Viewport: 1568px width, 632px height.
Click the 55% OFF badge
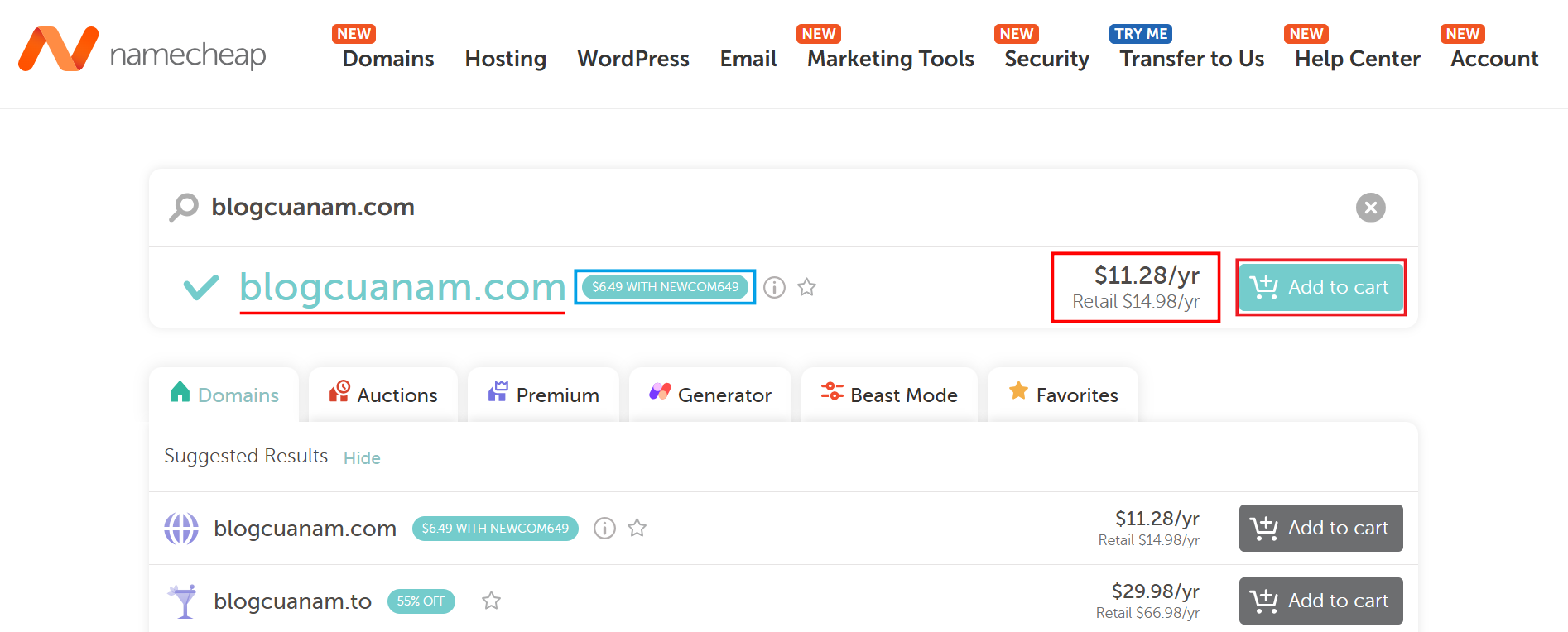pyautogui.click(x=421, y=601)
